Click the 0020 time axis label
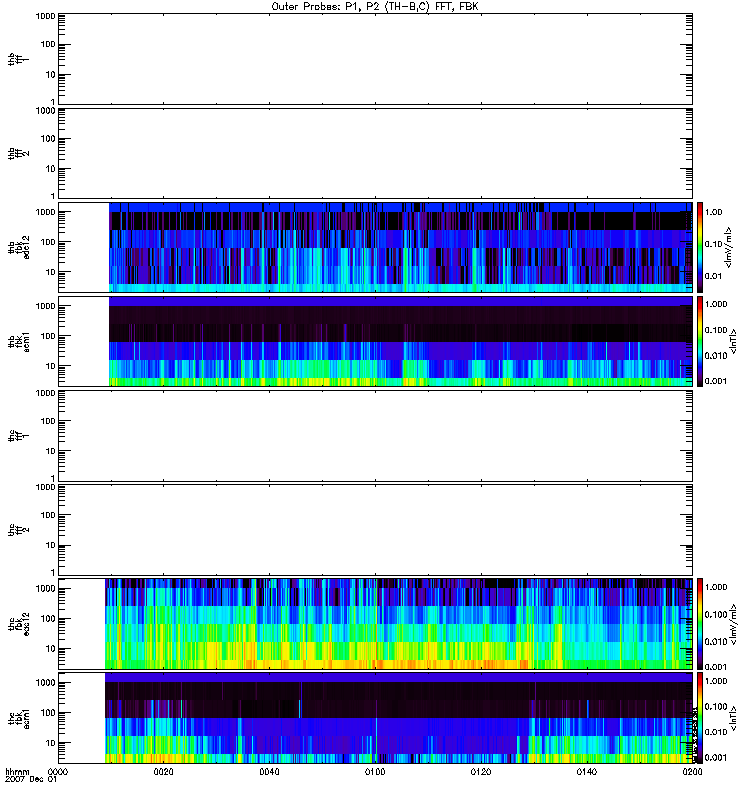The height and width of the screenshot is (800, 750). coord(163,772)
